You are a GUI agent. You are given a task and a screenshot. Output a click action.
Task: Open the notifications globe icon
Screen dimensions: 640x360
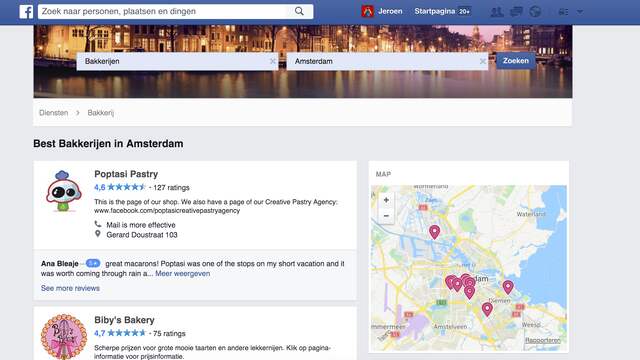[x=535, y=12]
